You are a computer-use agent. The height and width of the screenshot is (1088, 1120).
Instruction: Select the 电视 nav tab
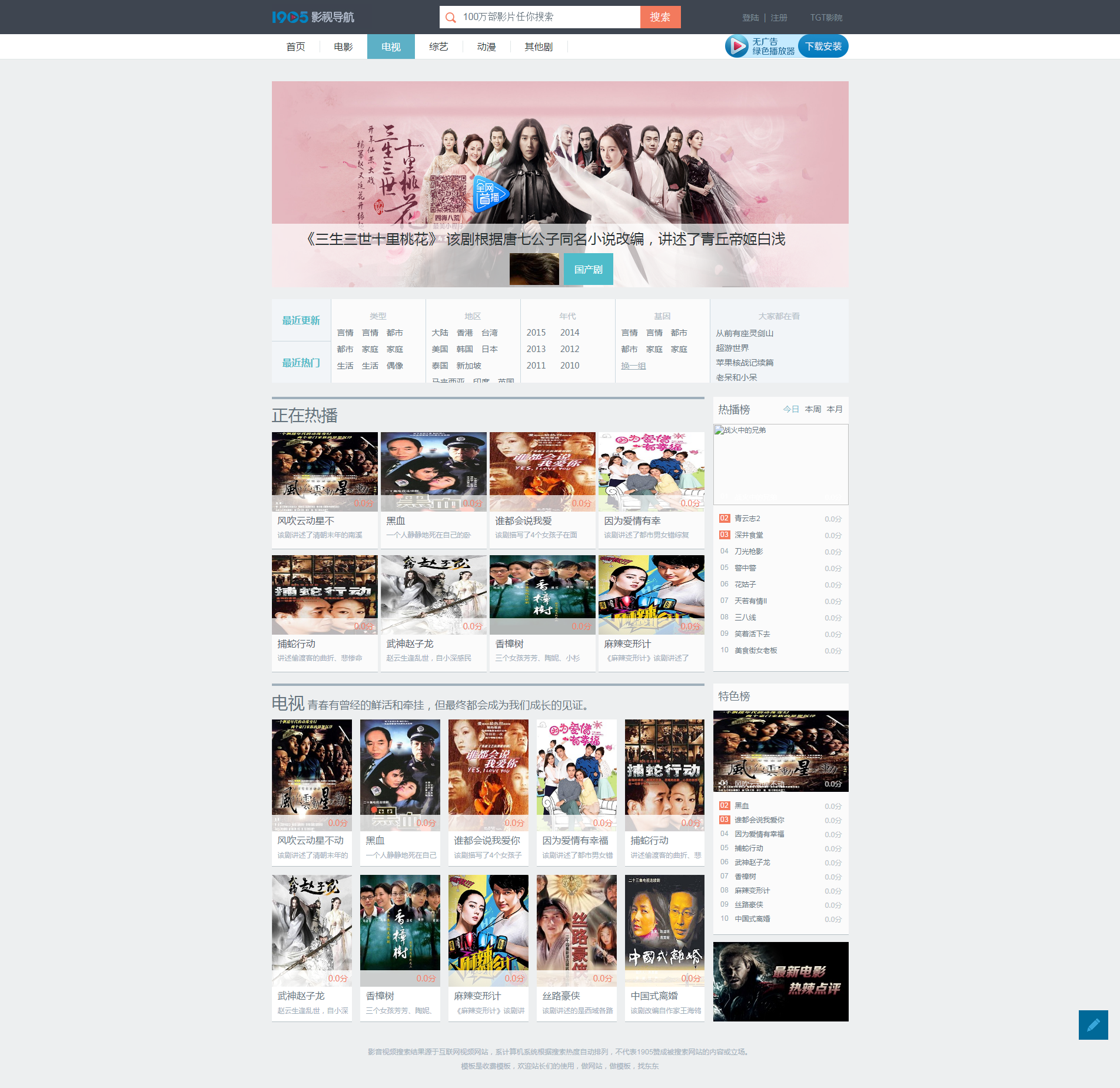pos(391,47)
